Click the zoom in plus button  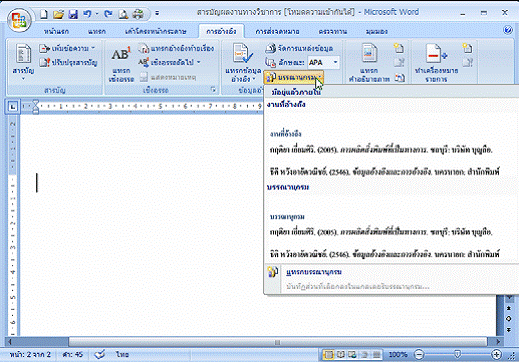[x=496, y=354]
